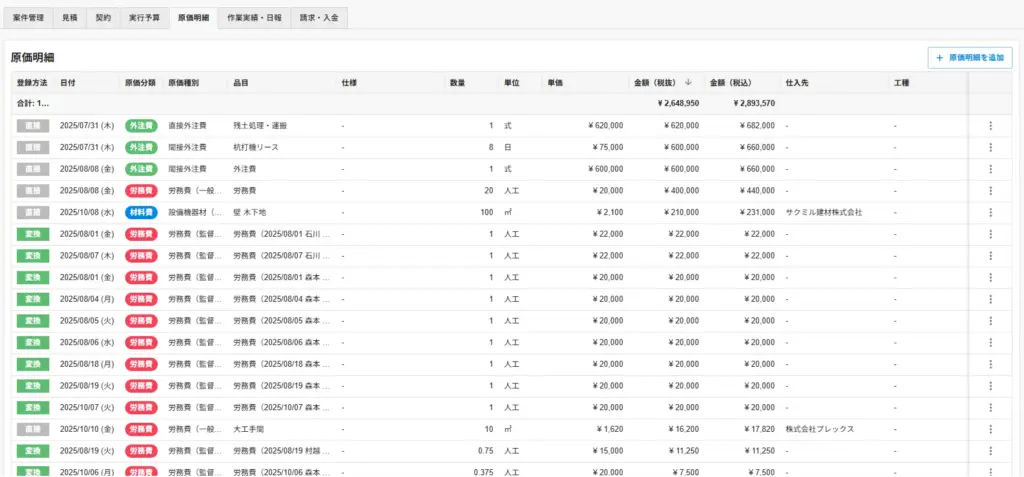1024x477 pixels.
Task: Open row menu for 2025/08/01 森本 labor row
Action: 990,278
